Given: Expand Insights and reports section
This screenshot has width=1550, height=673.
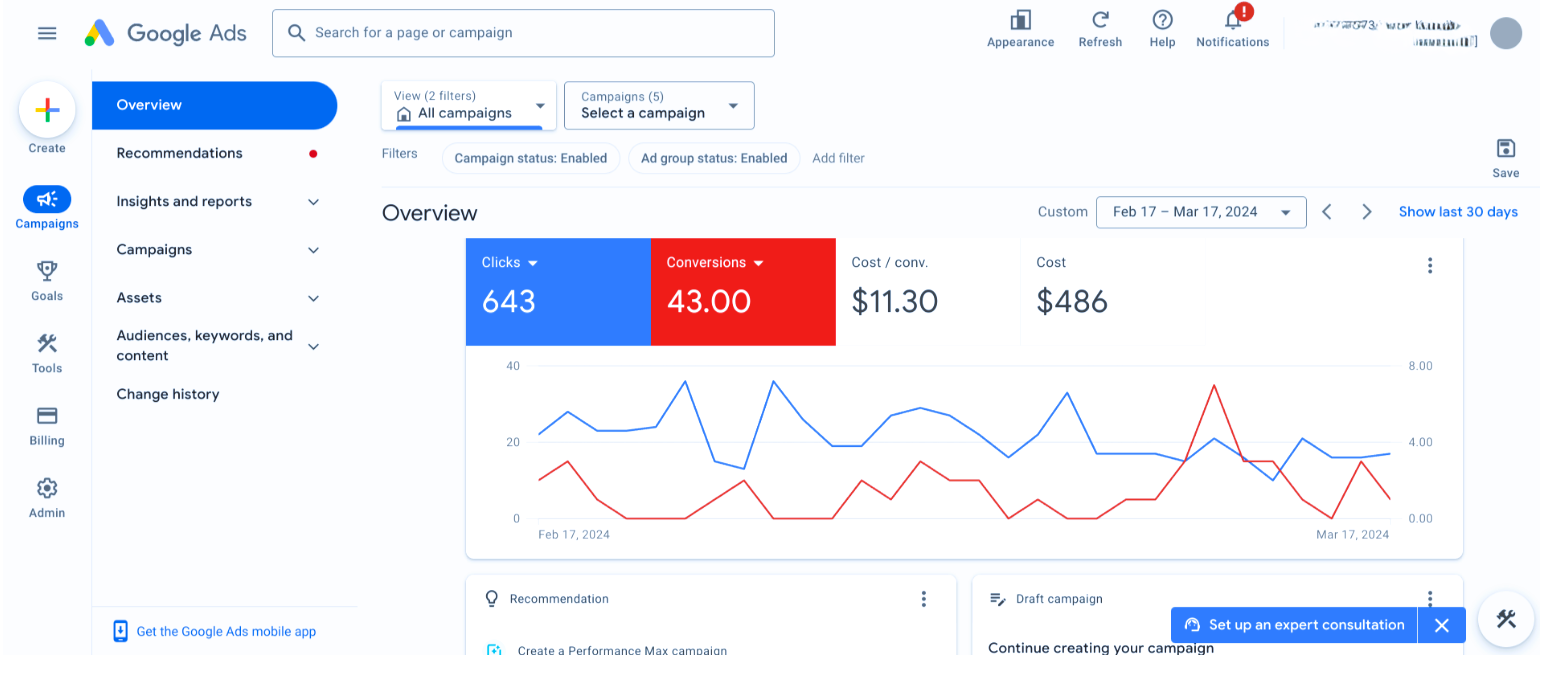Looking at the screenshot, I should 215,202.
